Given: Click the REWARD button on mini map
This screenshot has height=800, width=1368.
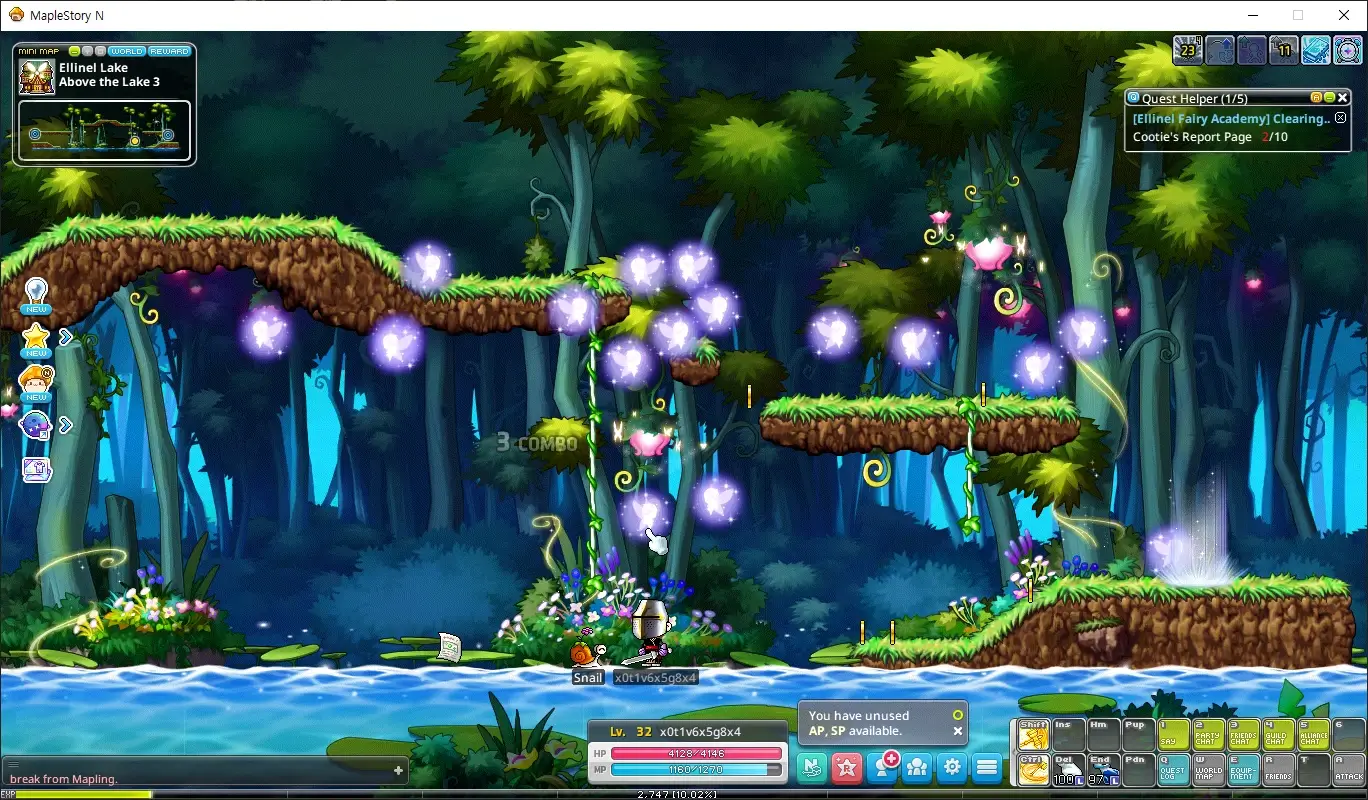Looking at the screenshot, I should click(x=169, y=51).
